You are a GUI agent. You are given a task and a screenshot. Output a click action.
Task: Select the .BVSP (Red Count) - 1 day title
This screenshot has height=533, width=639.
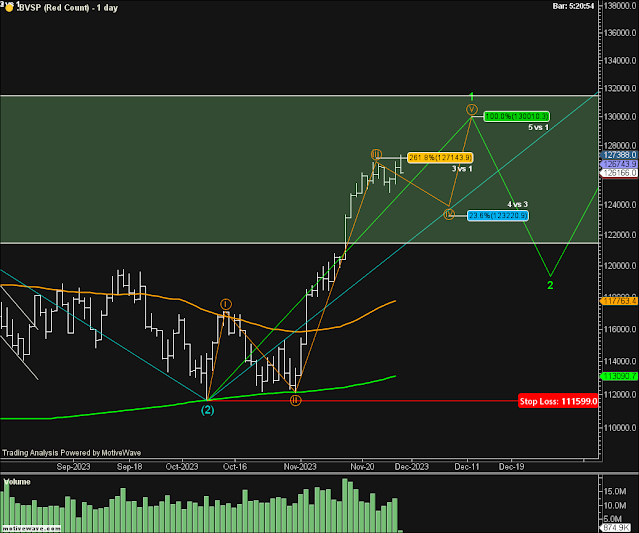67,8
